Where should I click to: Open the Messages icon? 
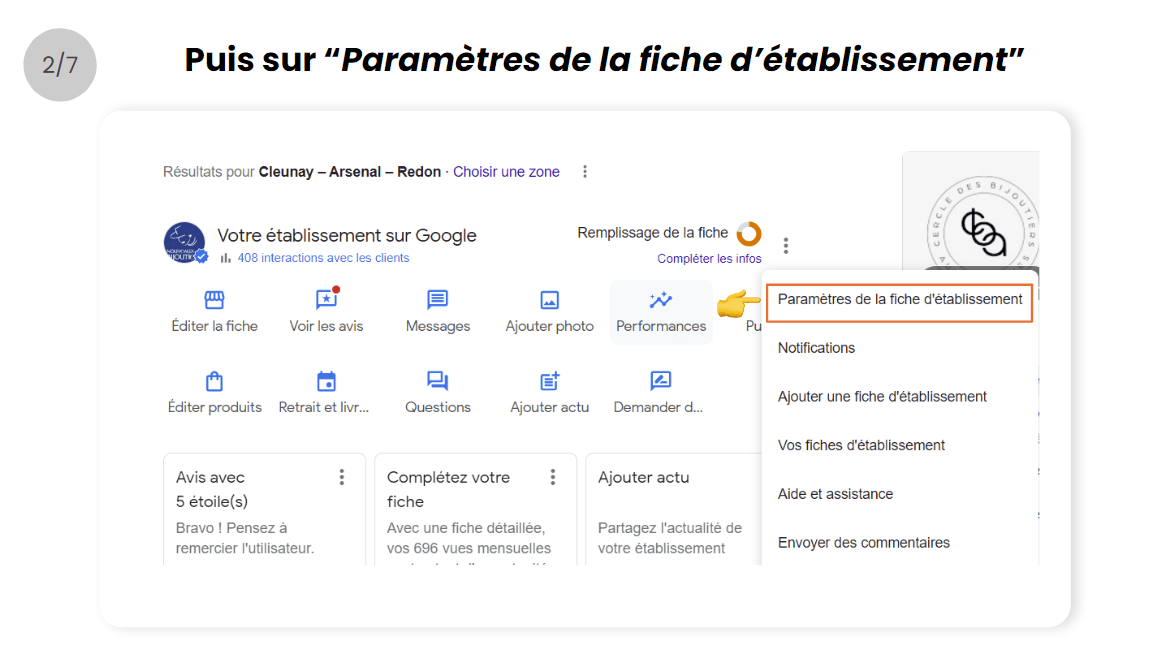click(x=437, y=300)
